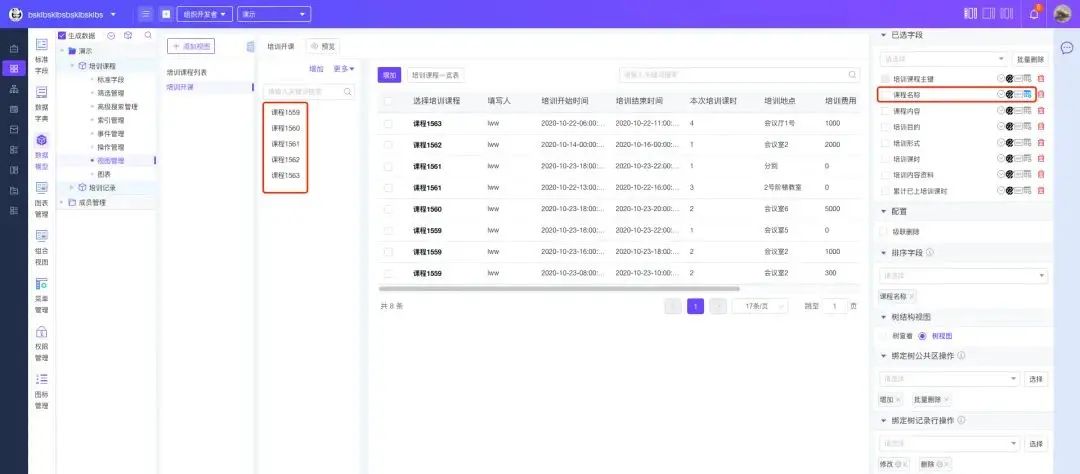Open the 排序字段 select dropdown
The width and height of the screenshot is (1080, 474).
(x=964, y=276)
